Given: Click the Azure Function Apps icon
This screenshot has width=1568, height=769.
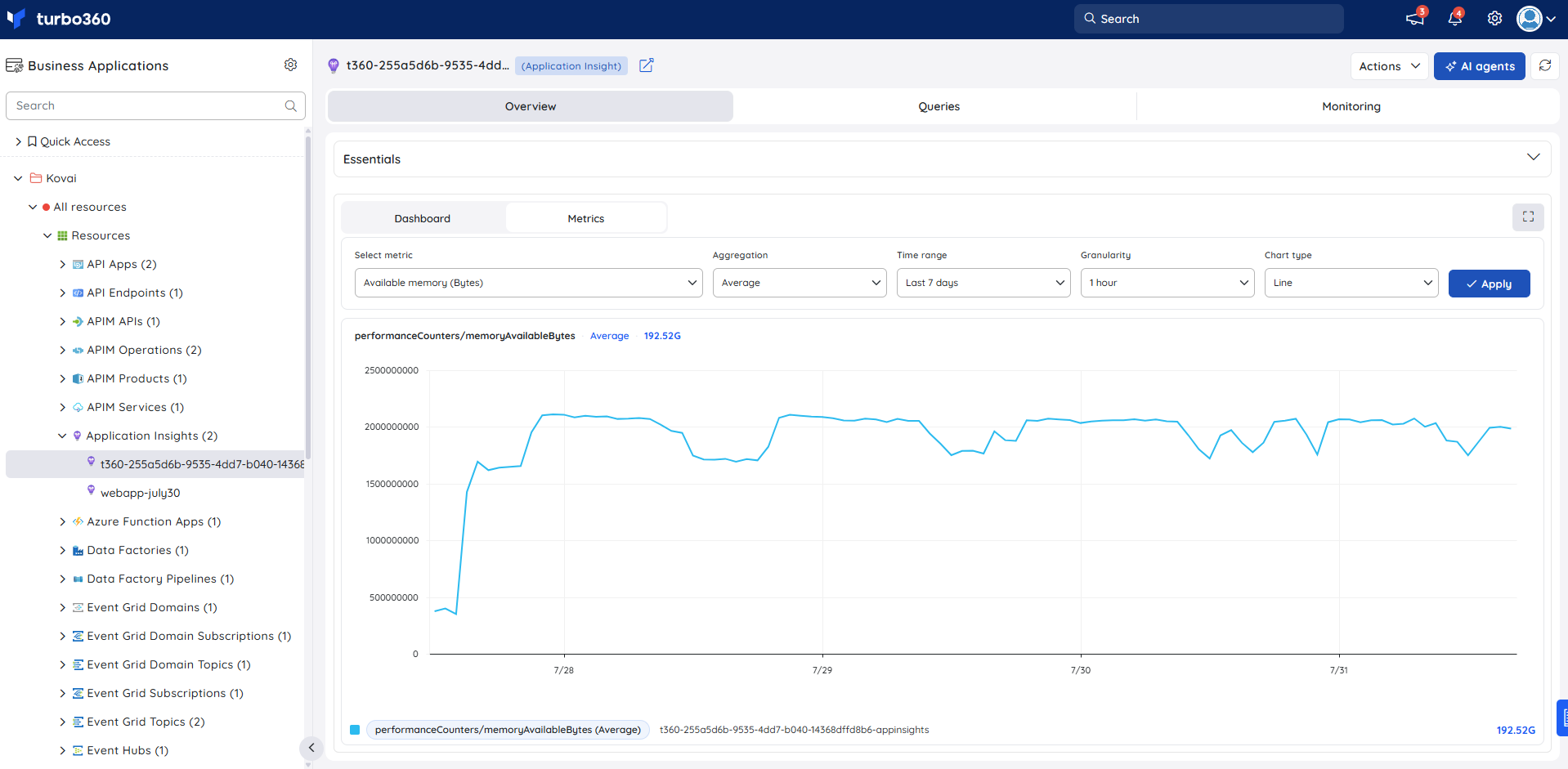Looking at the screenshot, I should [x=78, y=521].
